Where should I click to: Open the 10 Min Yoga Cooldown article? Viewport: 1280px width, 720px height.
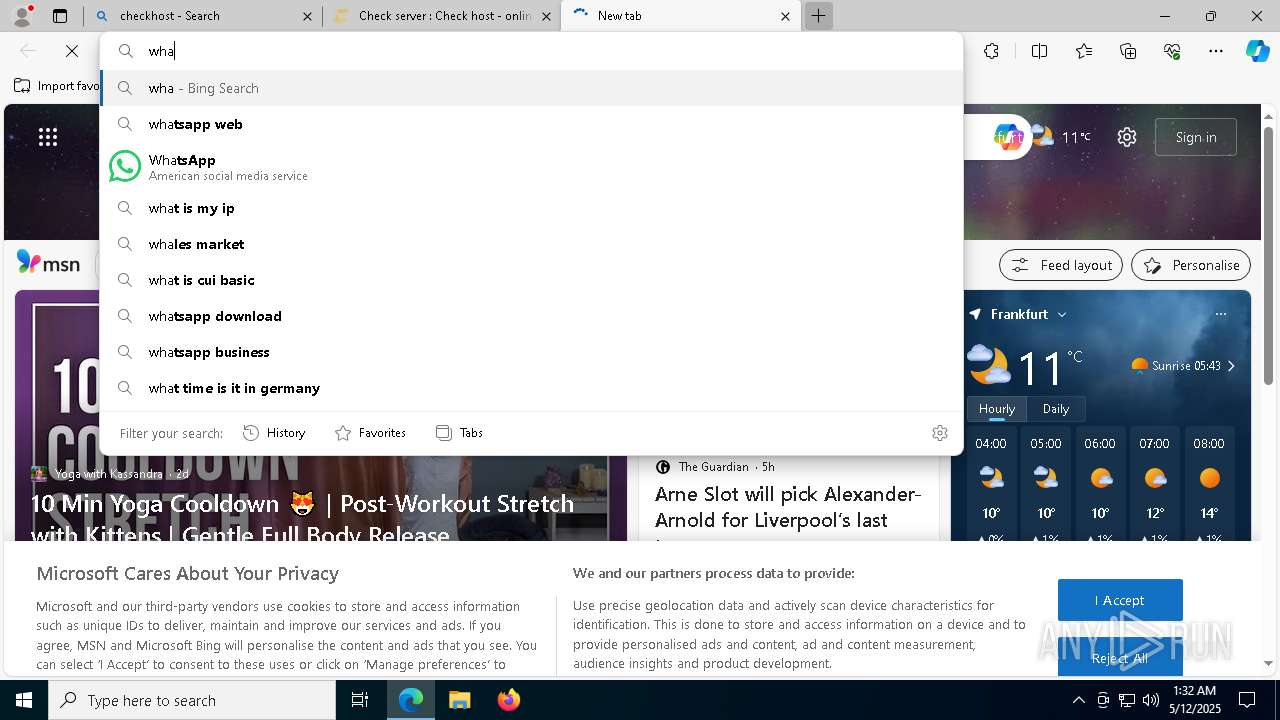coord(302,517)
